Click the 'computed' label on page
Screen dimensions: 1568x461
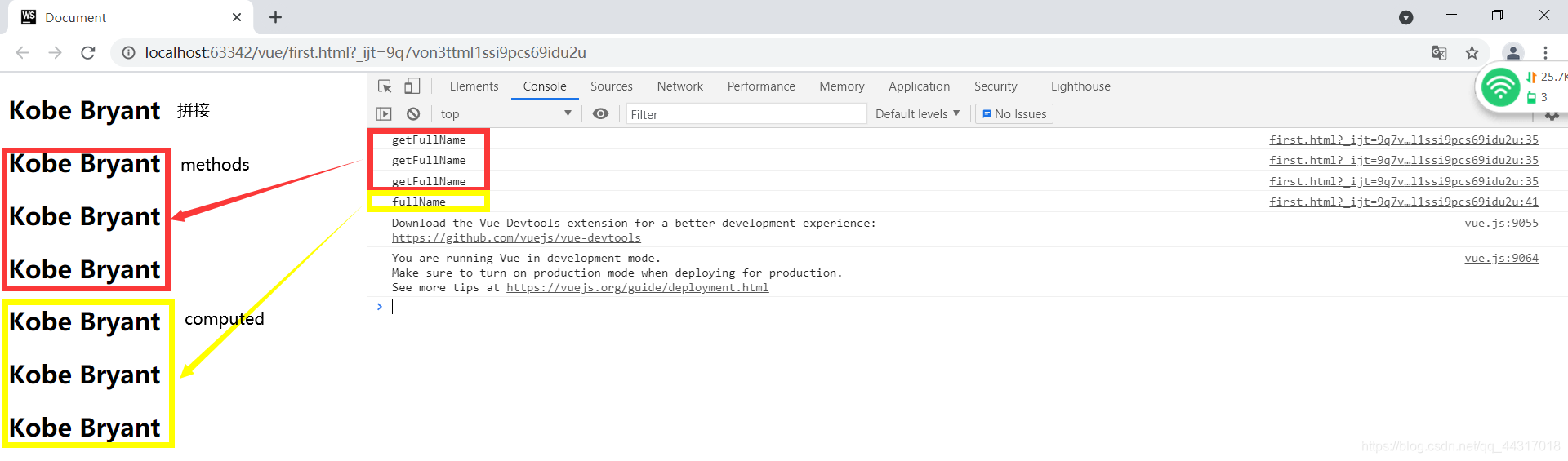[225, 319]
